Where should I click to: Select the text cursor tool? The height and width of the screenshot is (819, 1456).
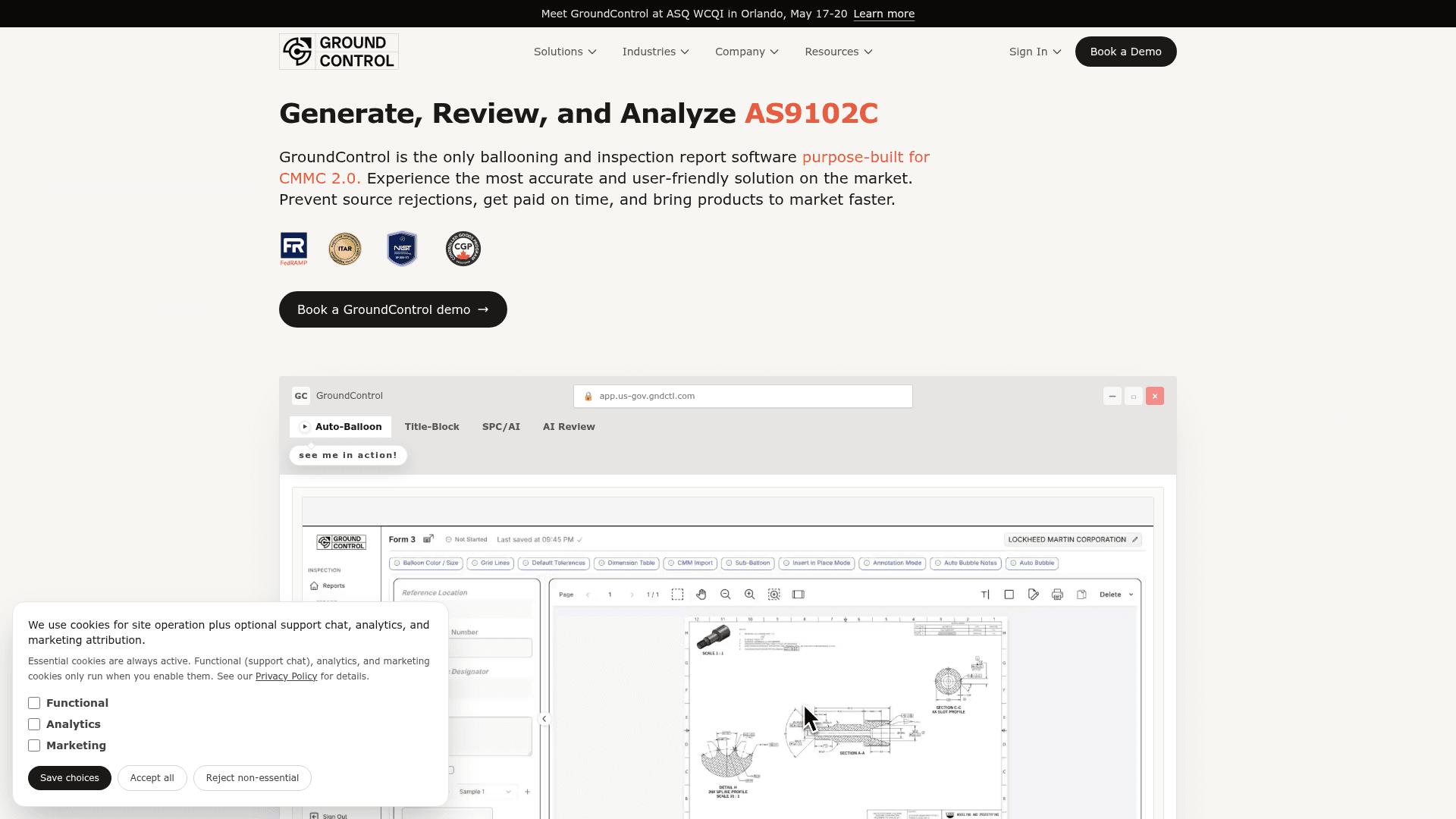pos(985,595)
